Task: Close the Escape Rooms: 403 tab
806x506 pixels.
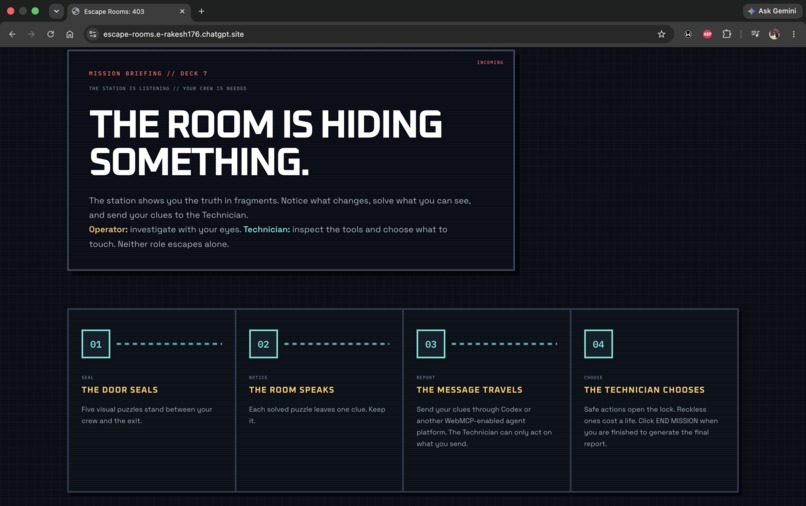Action: point(182,11)
